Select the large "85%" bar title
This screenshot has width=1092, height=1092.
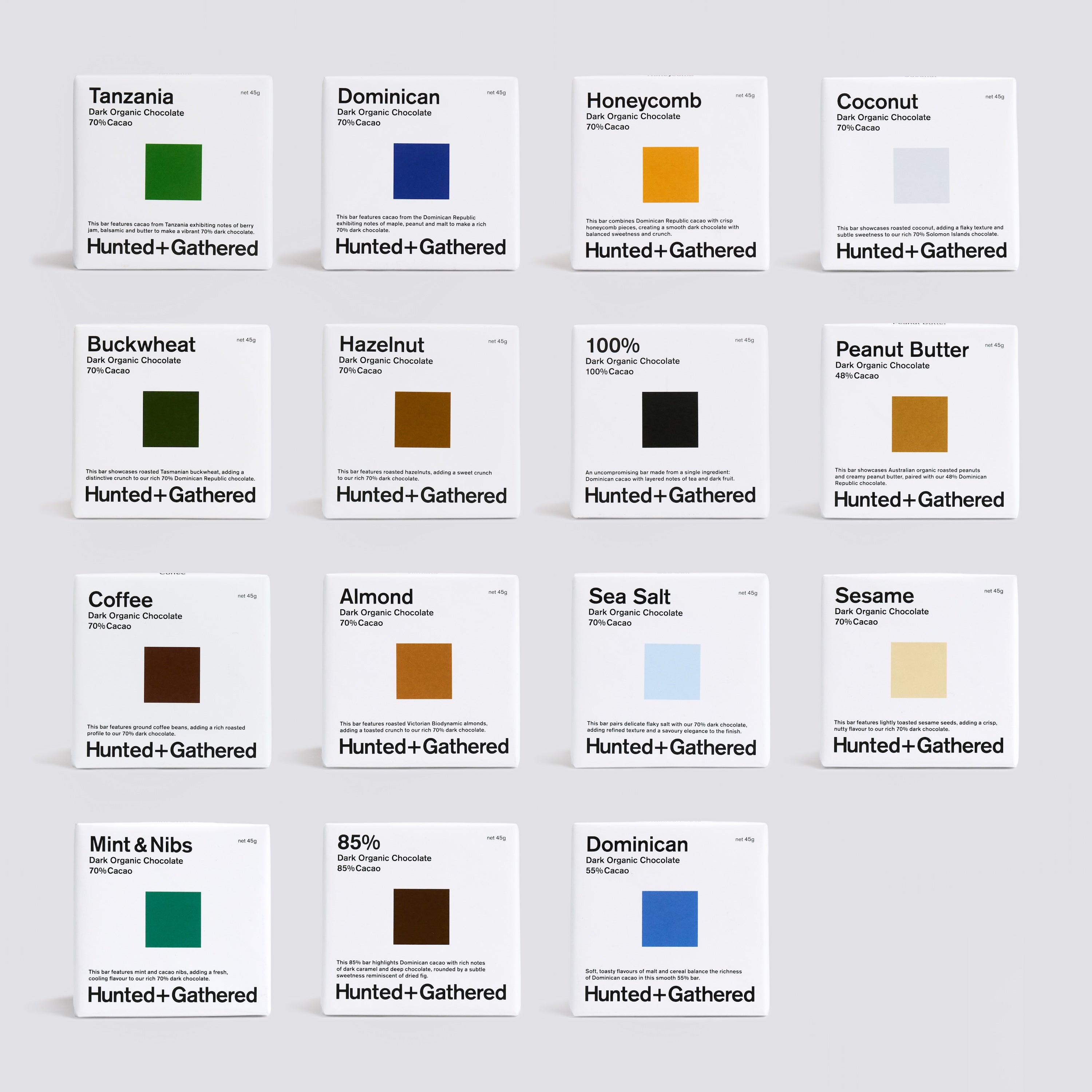(359, 843)
